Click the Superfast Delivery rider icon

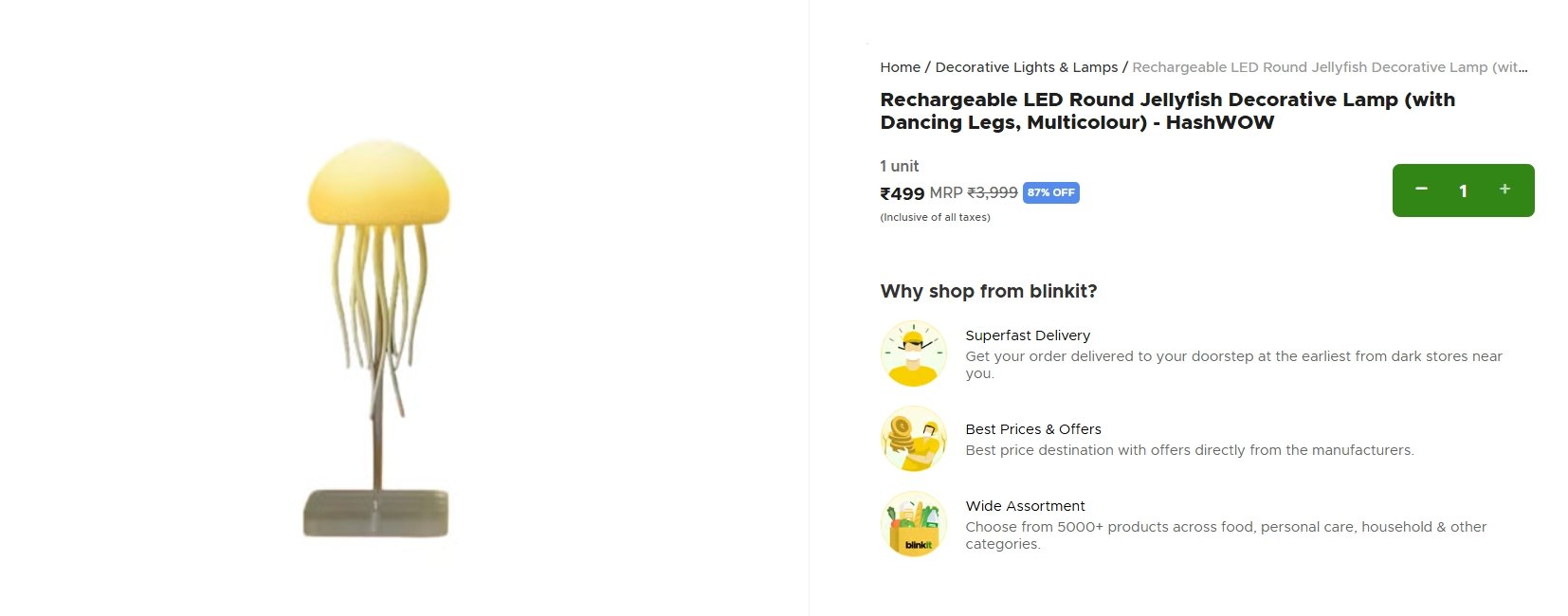click(913, 353)
